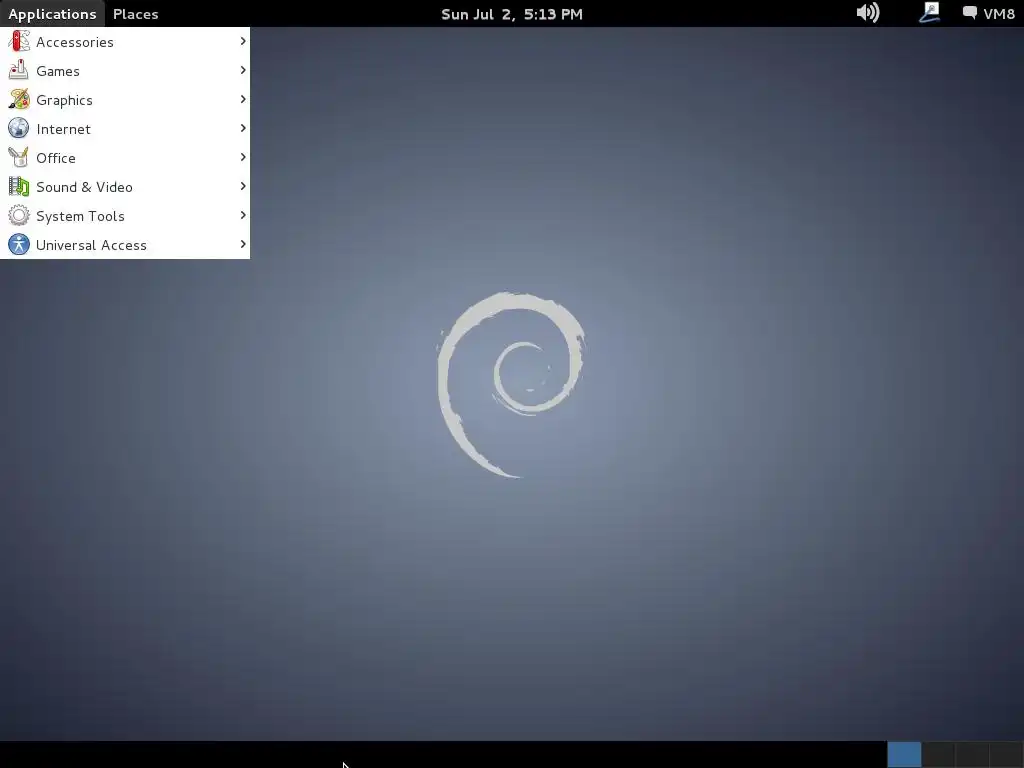Select the Accessories menu label
The height and width of the screenshot is (768, 1024).
[74, 42]
